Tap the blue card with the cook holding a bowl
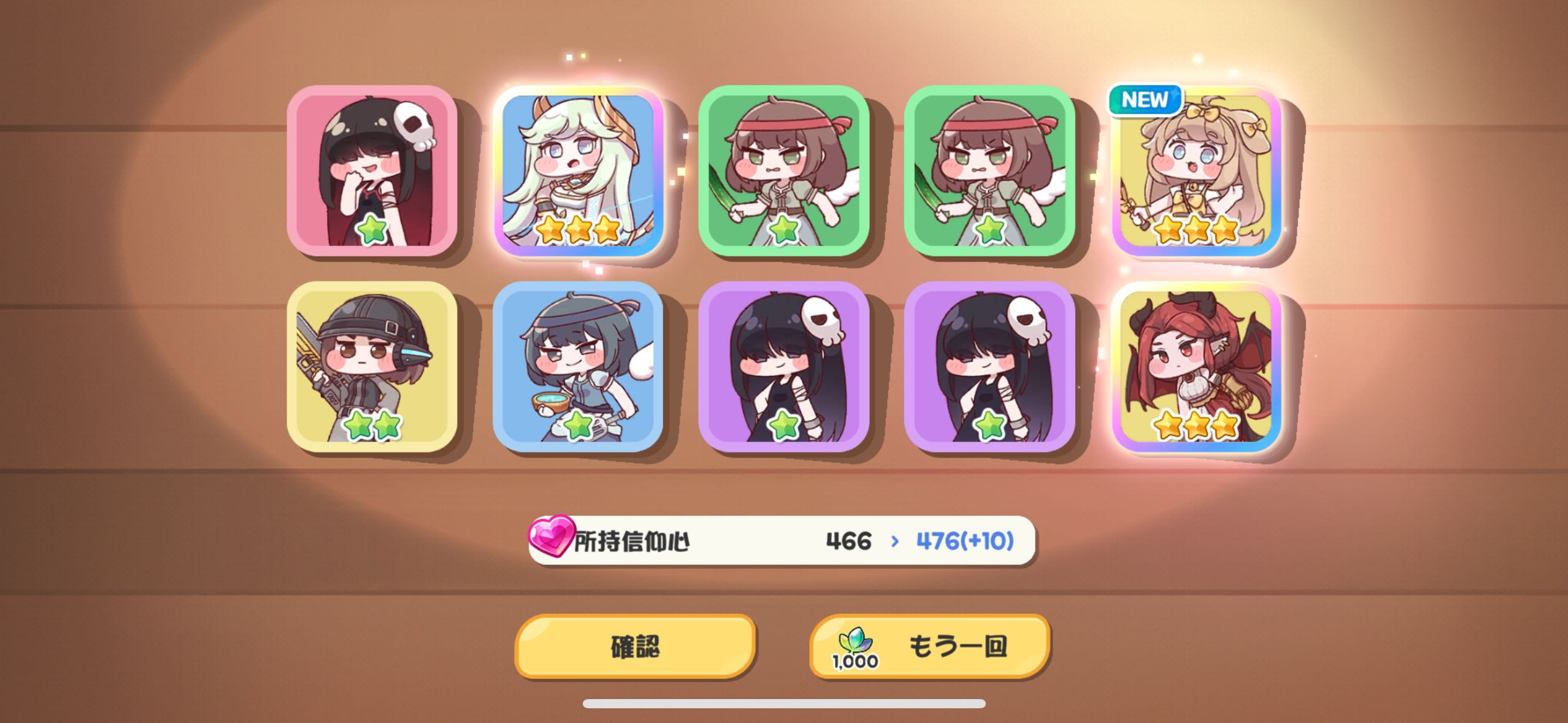The width and height of the screenshot is (1568, 723). pos(578,367)
